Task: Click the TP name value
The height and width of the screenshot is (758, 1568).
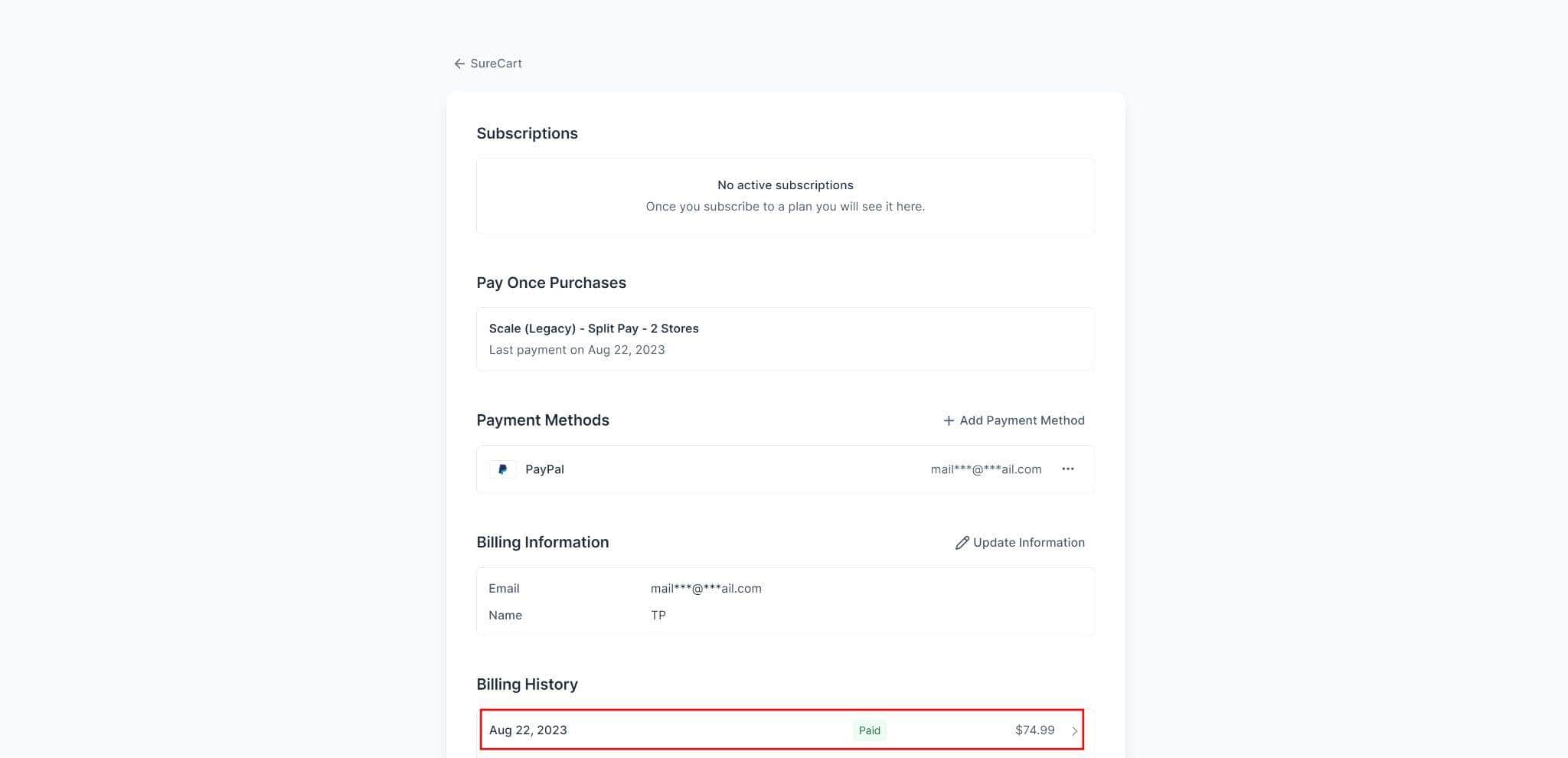Action: coord(658,616)
